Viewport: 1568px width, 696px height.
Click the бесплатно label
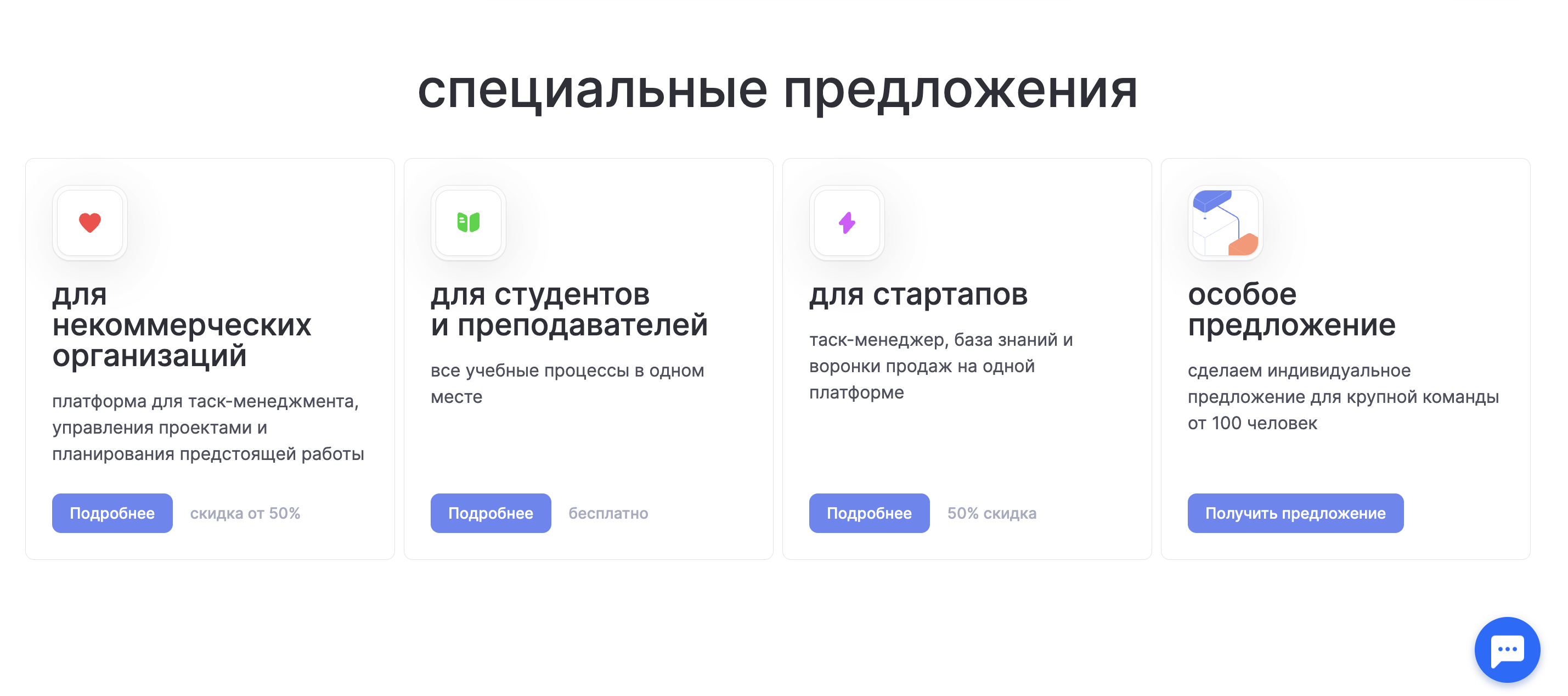click(608, 513)
